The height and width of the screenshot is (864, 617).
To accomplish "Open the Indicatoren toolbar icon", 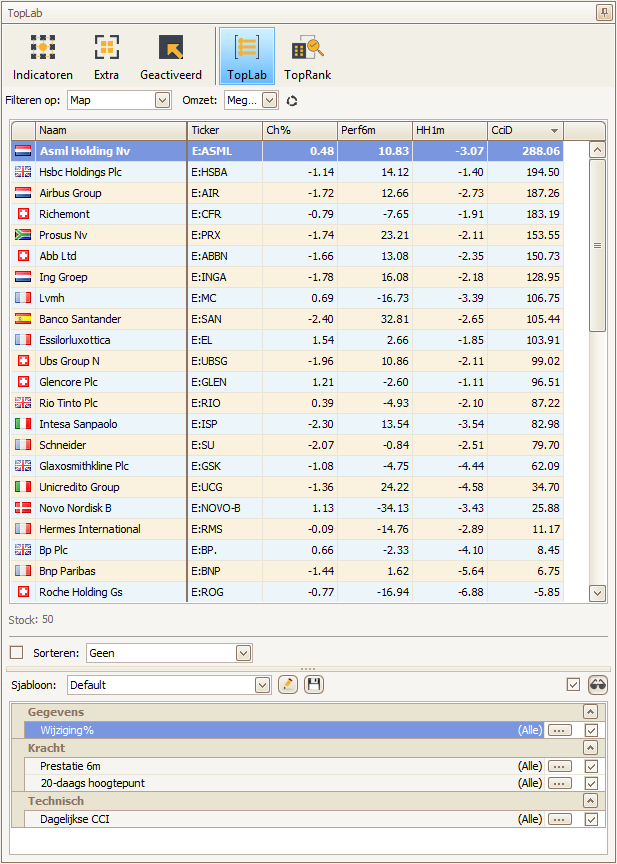I will pos(42,56).
